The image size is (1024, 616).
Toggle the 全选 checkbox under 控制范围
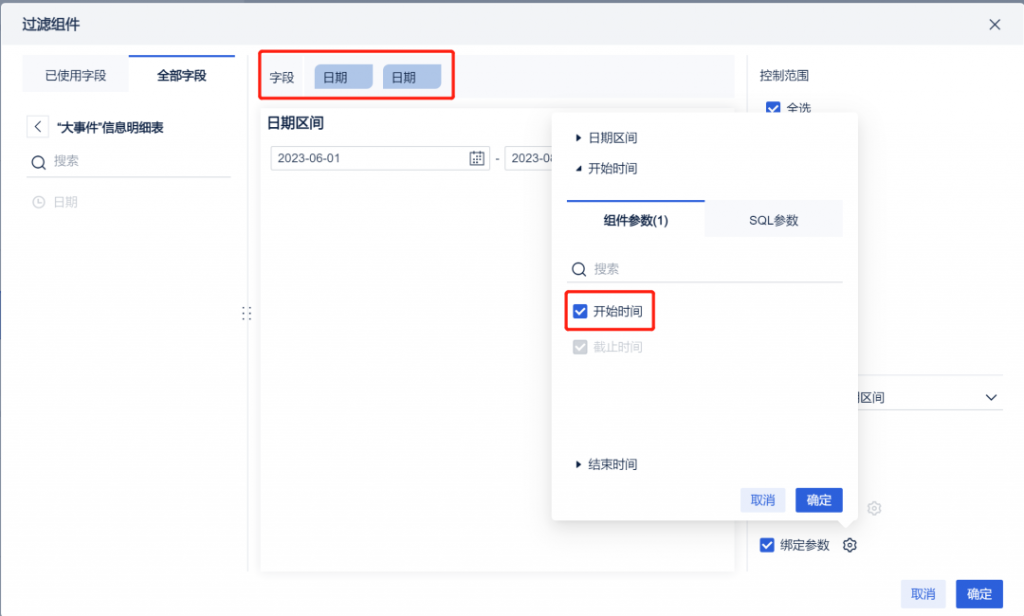point(773,108)
